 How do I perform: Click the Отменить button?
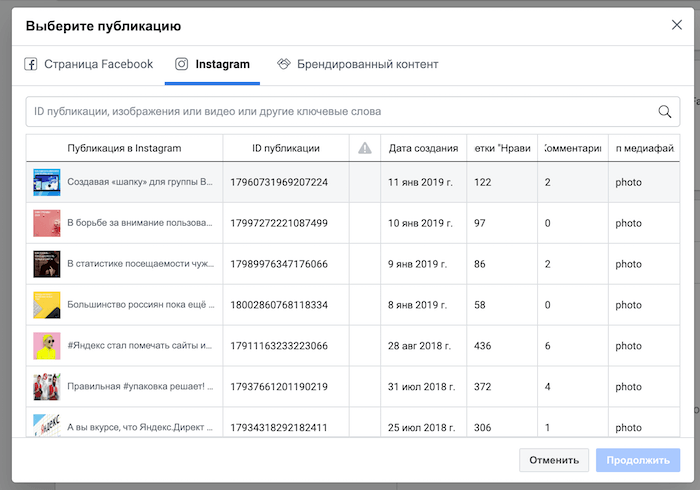(554, 460)
